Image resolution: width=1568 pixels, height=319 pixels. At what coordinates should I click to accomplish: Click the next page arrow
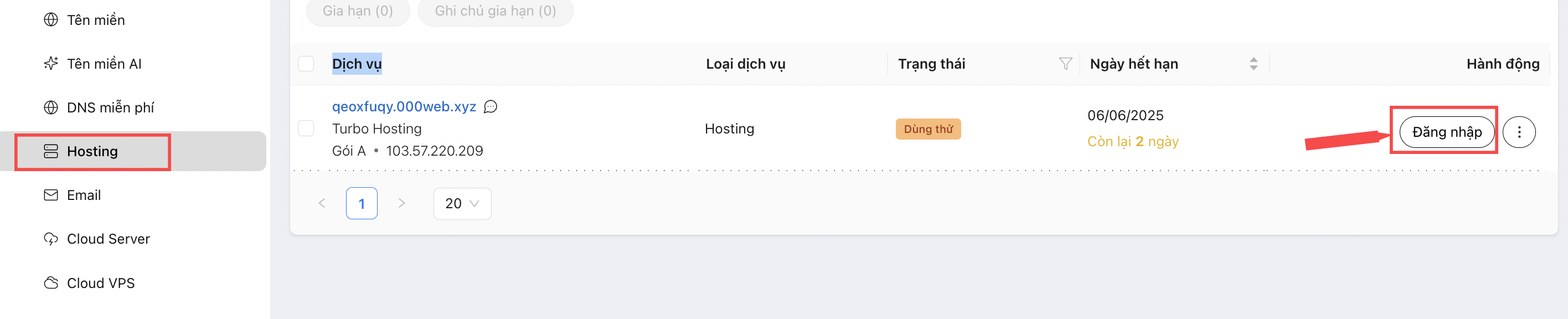402,203
